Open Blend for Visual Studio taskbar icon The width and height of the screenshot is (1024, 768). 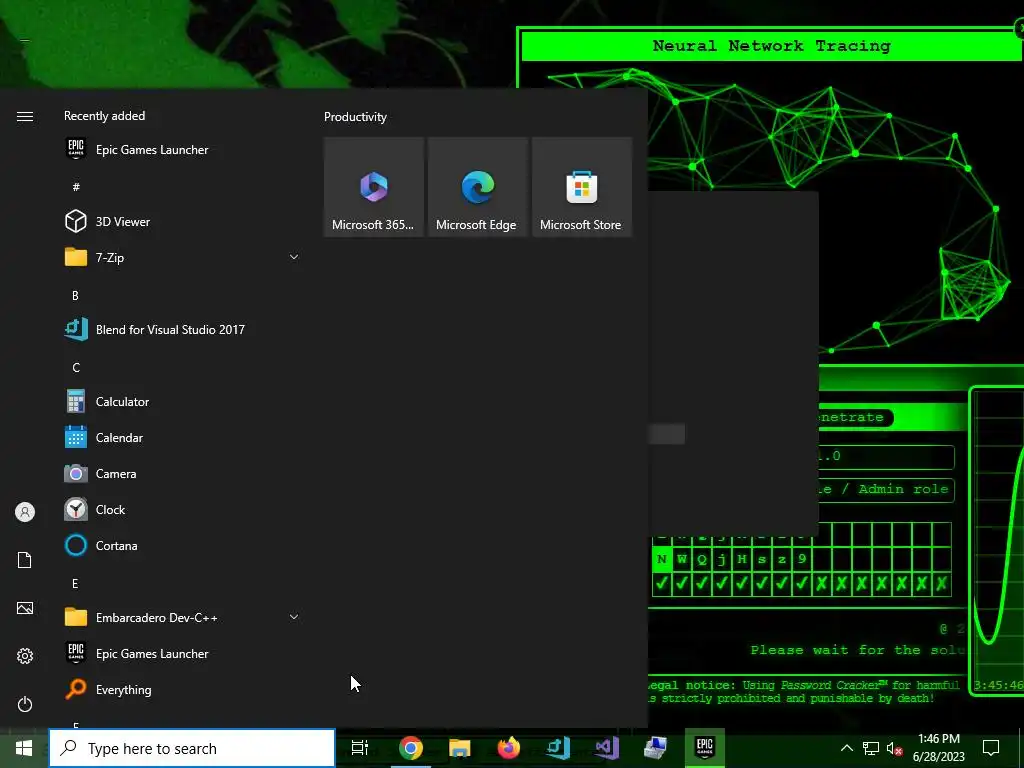pyautogui.click(x=558, y=748)
